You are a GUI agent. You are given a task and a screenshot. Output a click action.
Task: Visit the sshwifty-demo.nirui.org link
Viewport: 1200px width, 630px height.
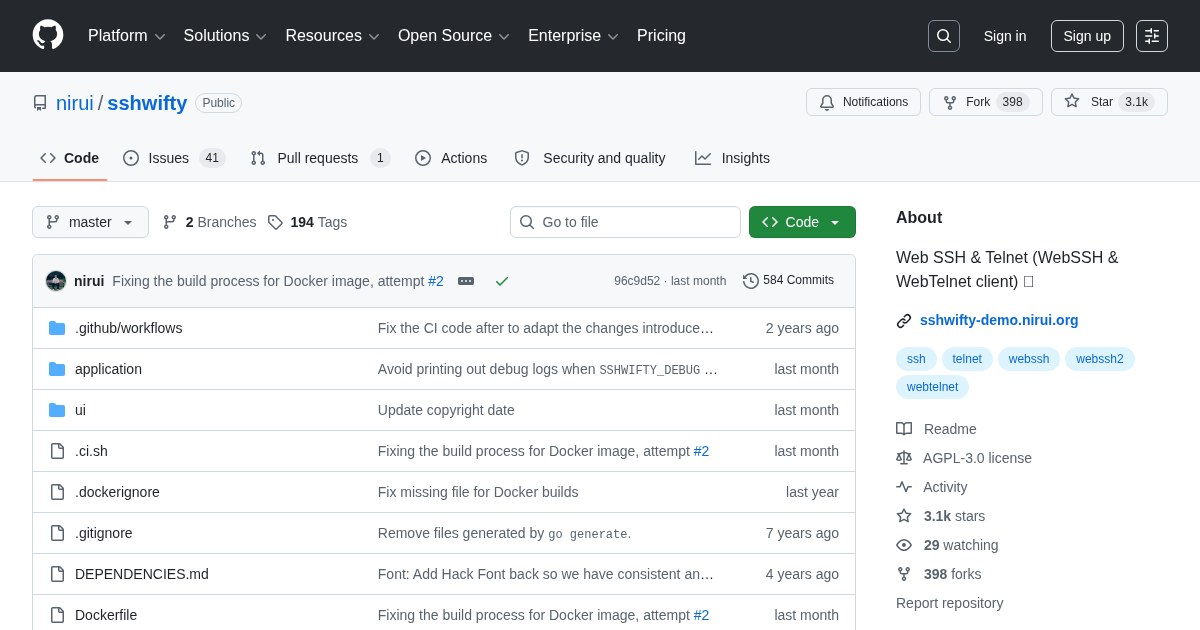[x=999, y=321]
